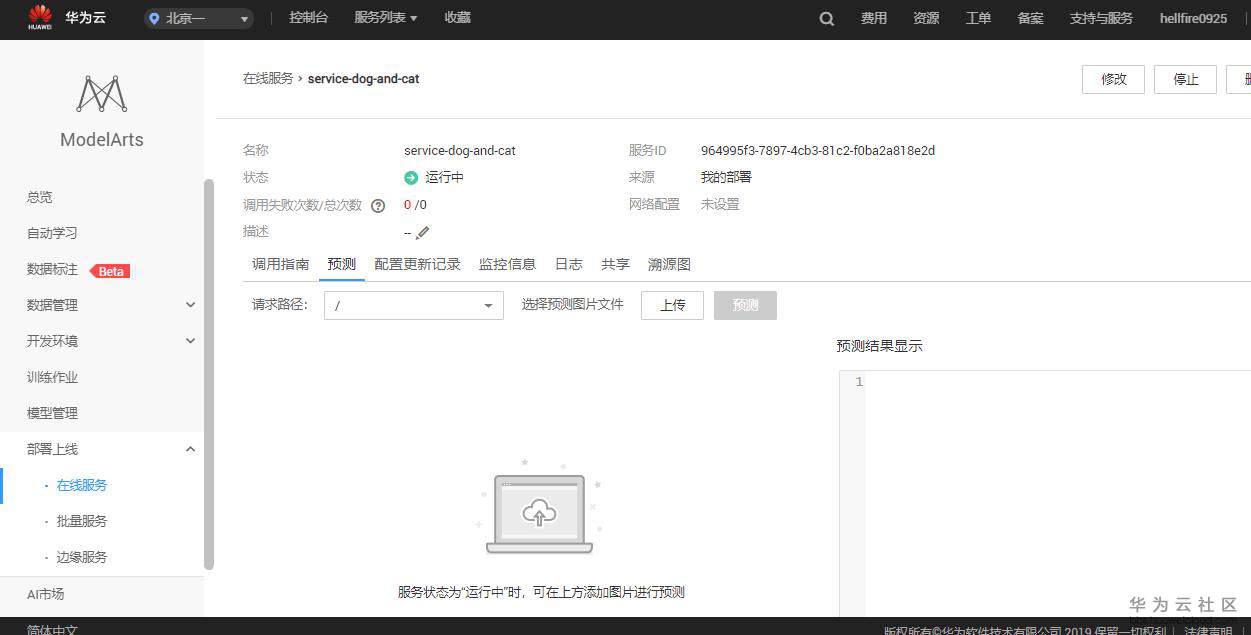Click the 上传 button
Image resolution: width=1251 pixels, height=635 pixels.
672,305
